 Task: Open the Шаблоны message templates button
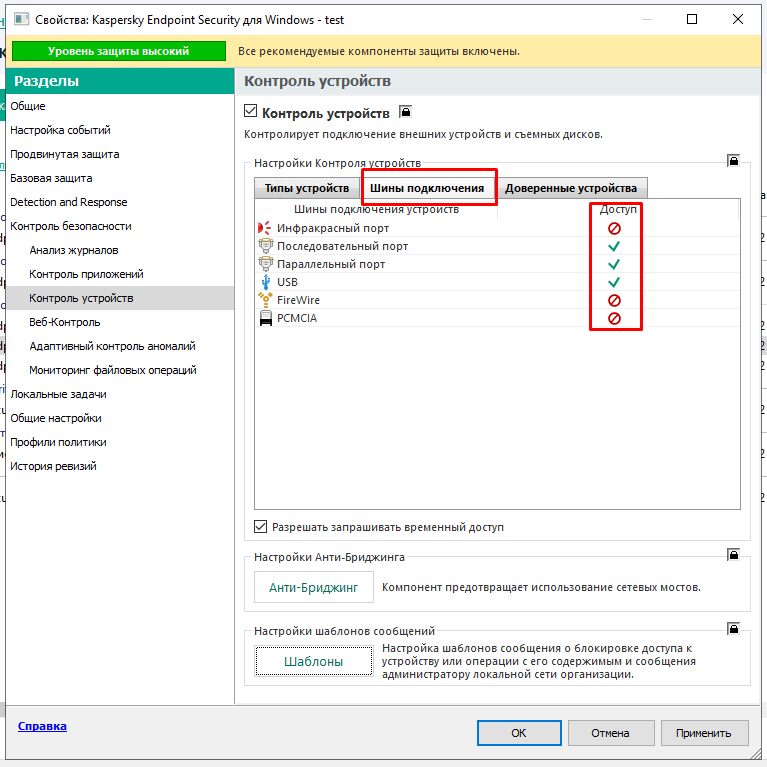pyautogui.click(x=314, y=661)
